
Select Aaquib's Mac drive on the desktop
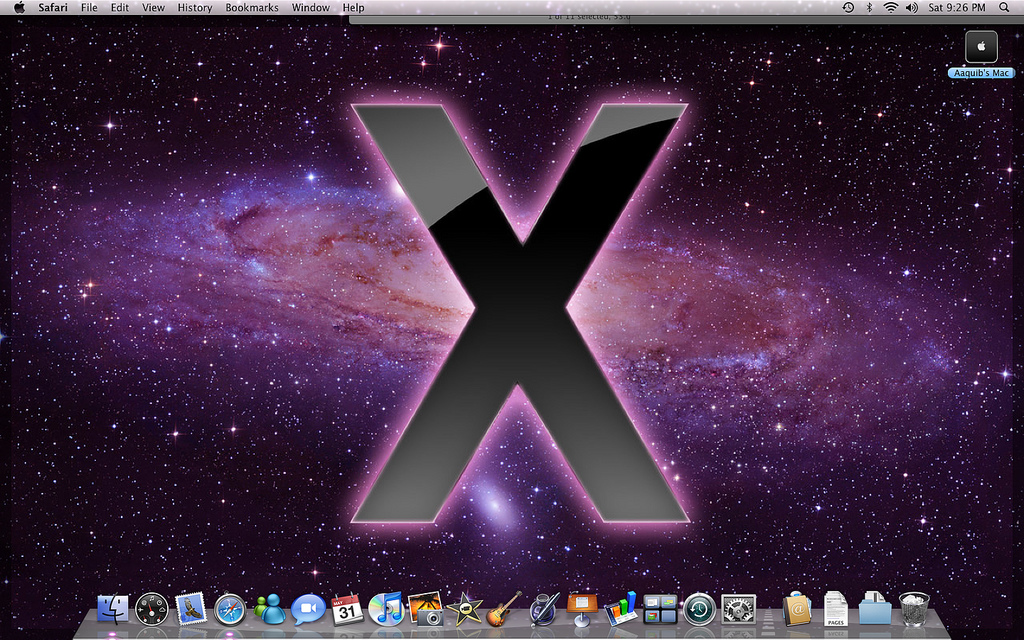[x=981, y=55]
